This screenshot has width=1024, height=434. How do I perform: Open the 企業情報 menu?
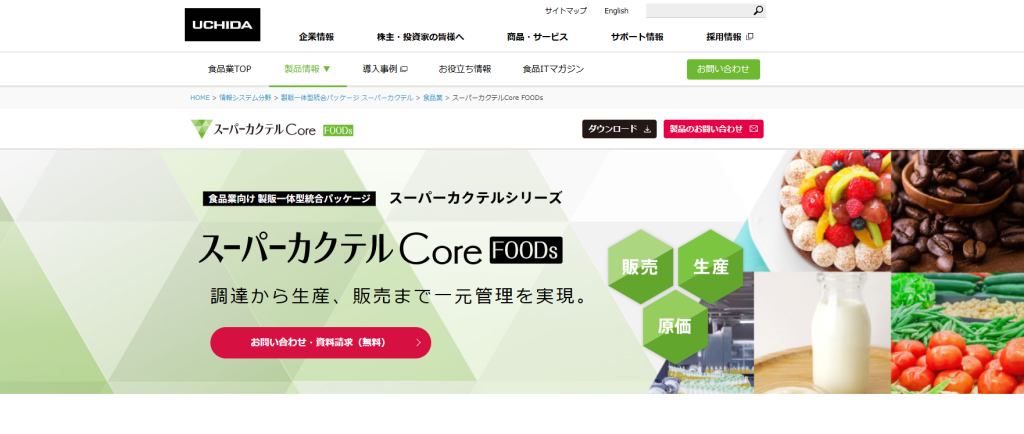pos(317,37)
